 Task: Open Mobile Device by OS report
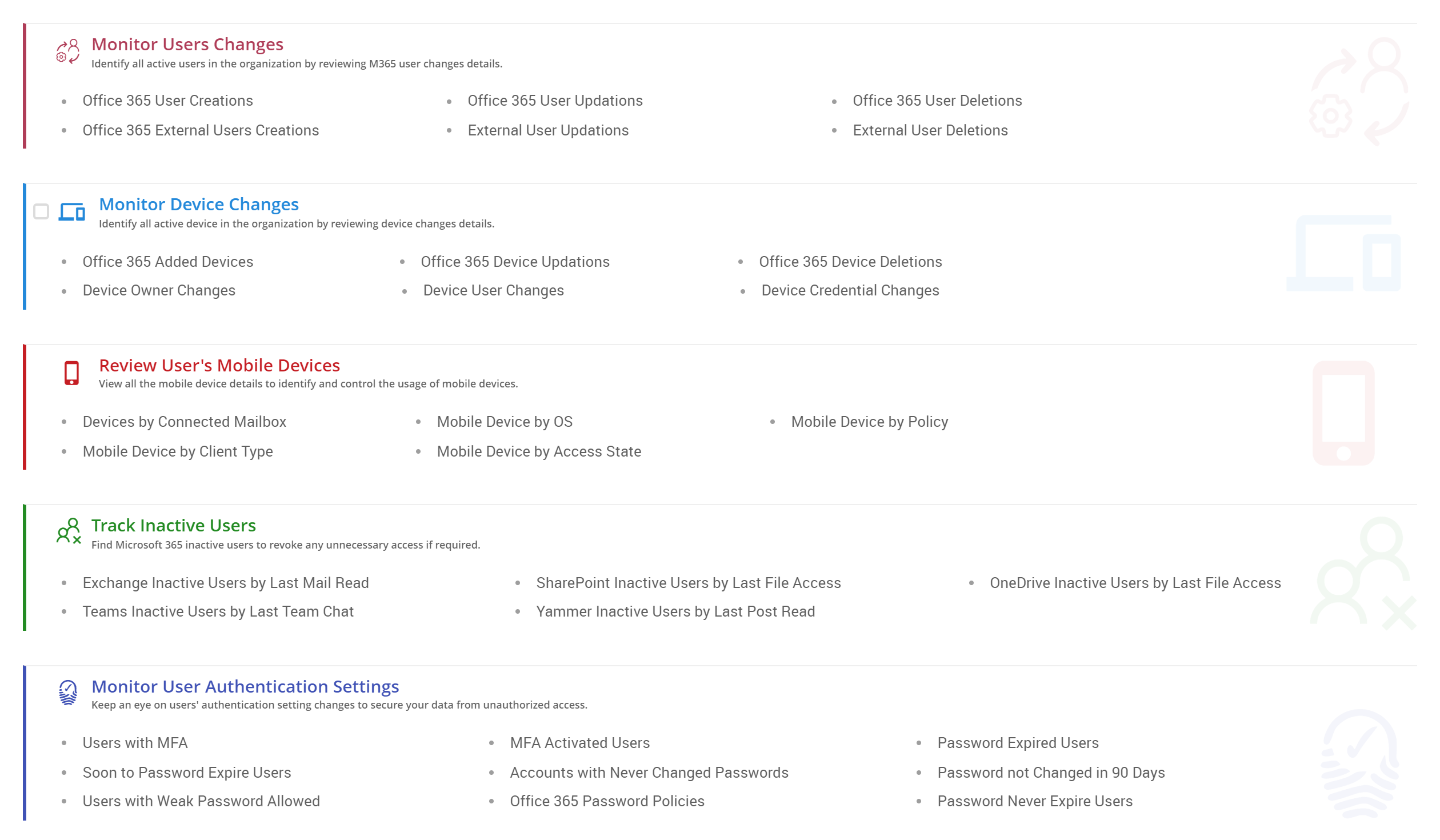pyautogui.click(x=505, y=421)
